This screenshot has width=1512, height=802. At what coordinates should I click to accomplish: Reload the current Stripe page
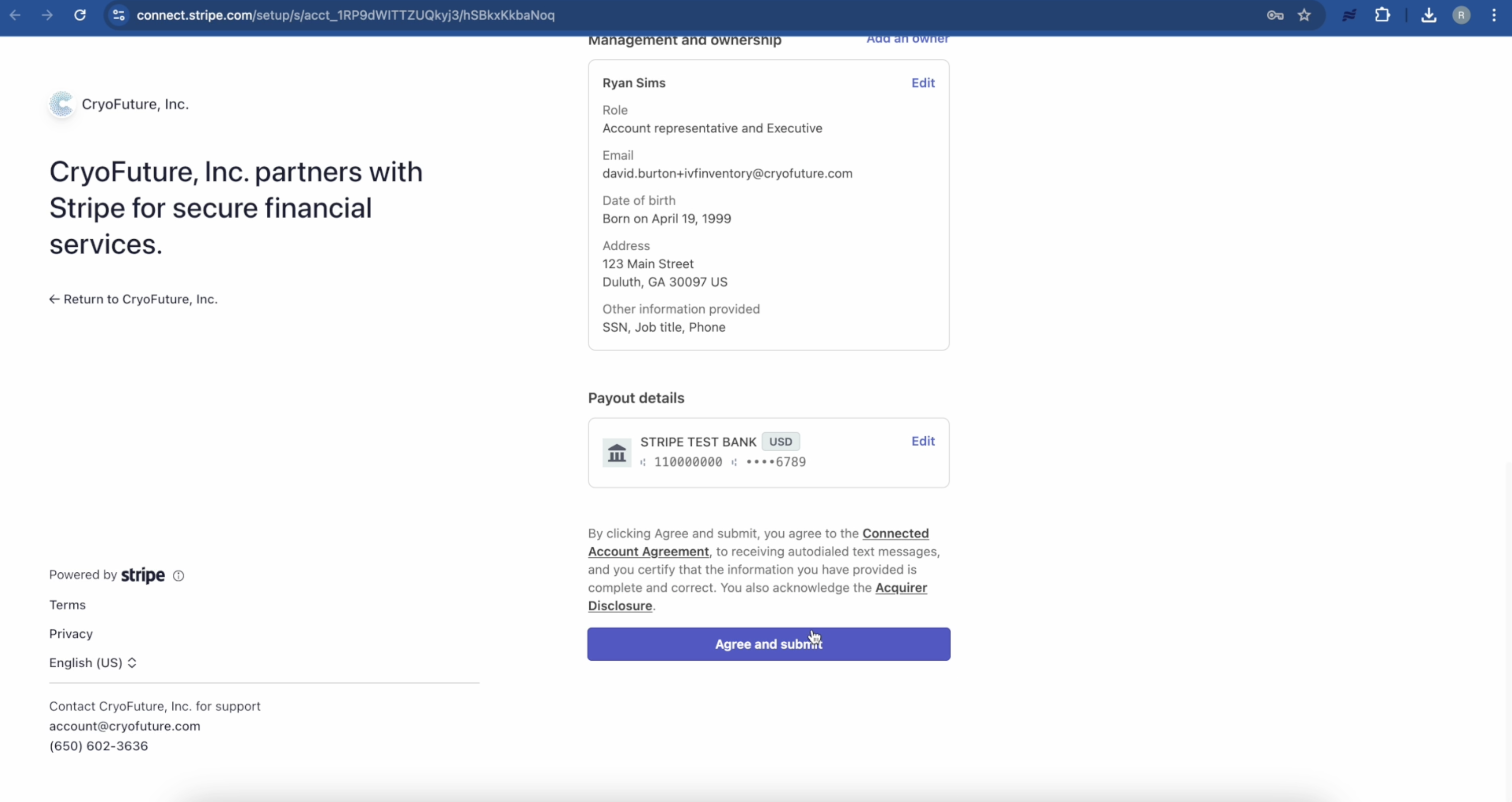[x=80, y=15]
